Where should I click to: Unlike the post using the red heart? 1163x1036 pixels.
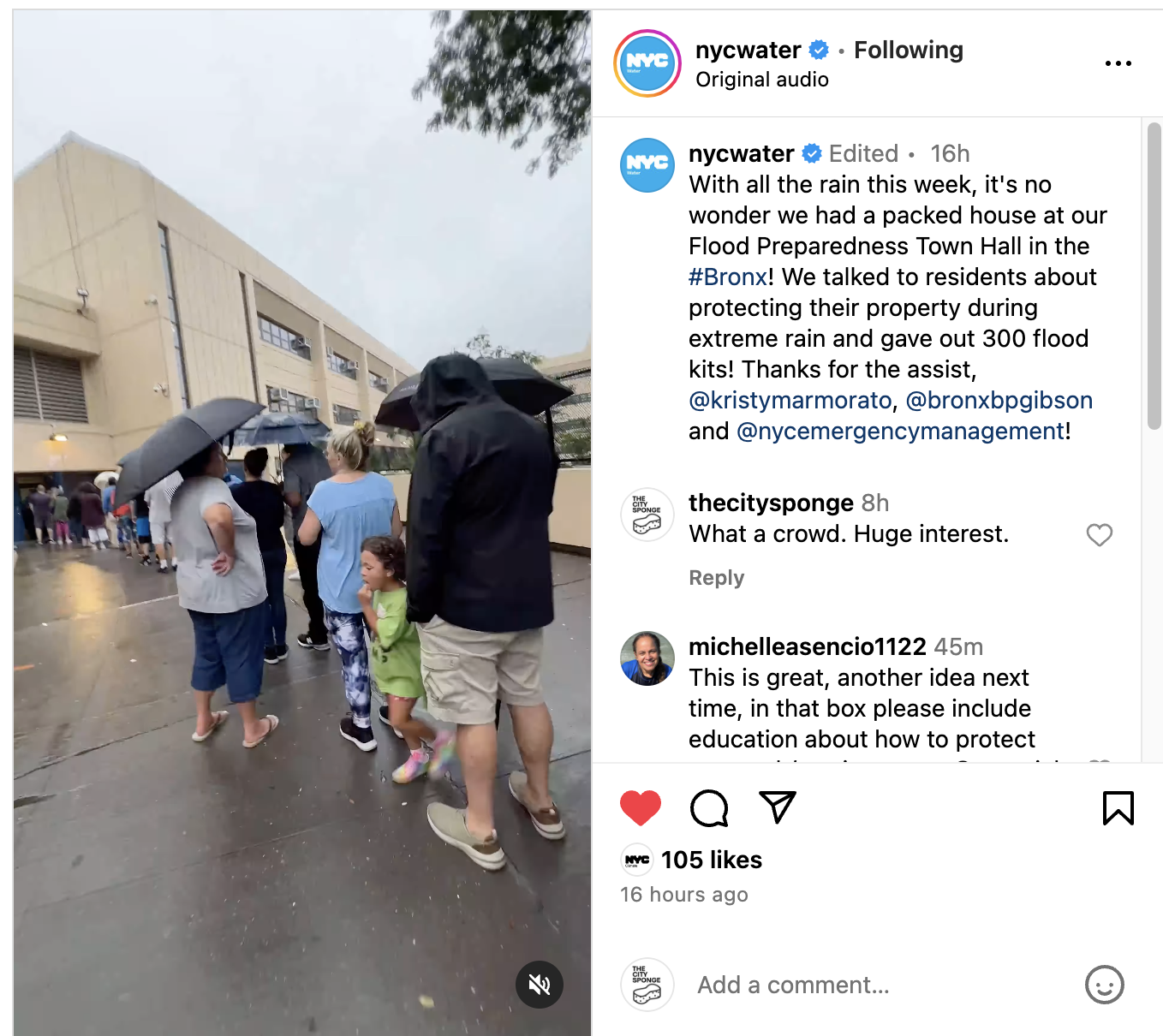click(641, 807)
